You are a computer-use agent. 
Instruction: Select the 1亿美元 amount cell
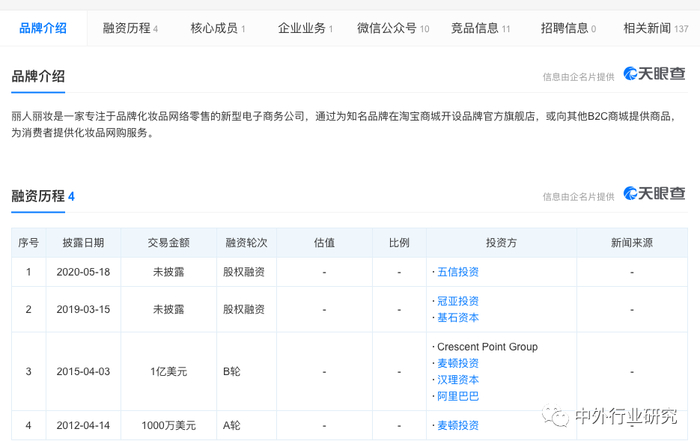169,372
